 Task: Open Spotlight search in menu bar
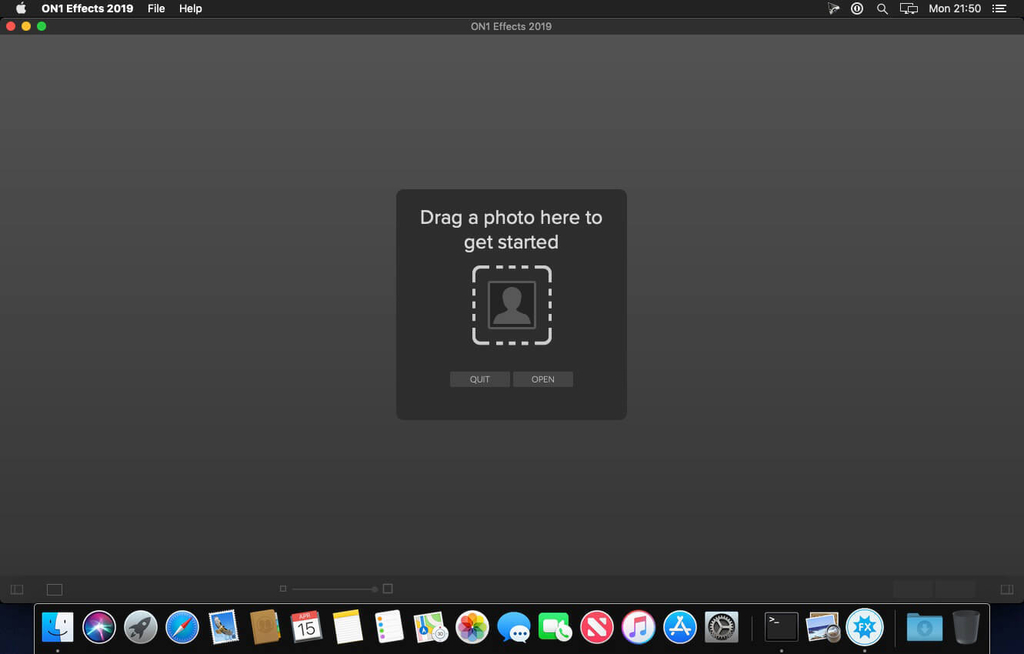pos(882,8)
